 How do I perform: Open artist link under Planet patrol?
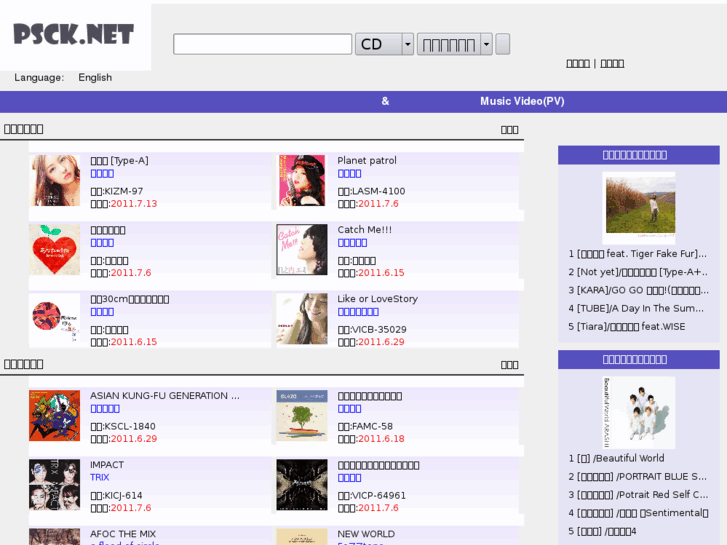tap(349, 173)
